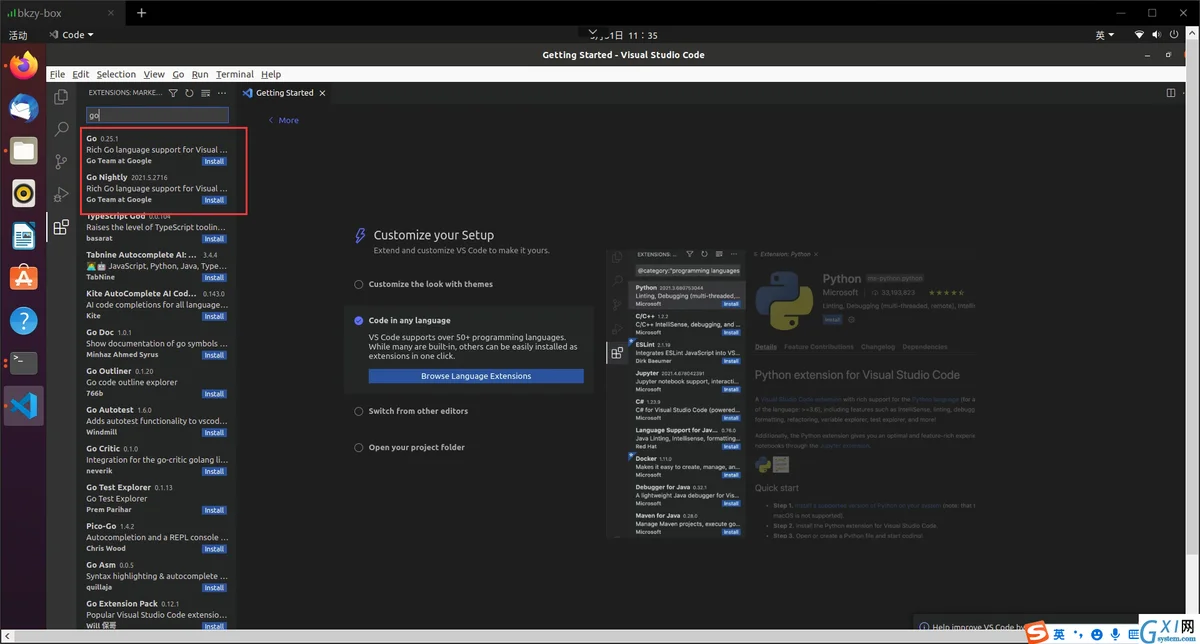
Task: Install the Tabnine Autocomplete AI extension
Action: (214, 278)
